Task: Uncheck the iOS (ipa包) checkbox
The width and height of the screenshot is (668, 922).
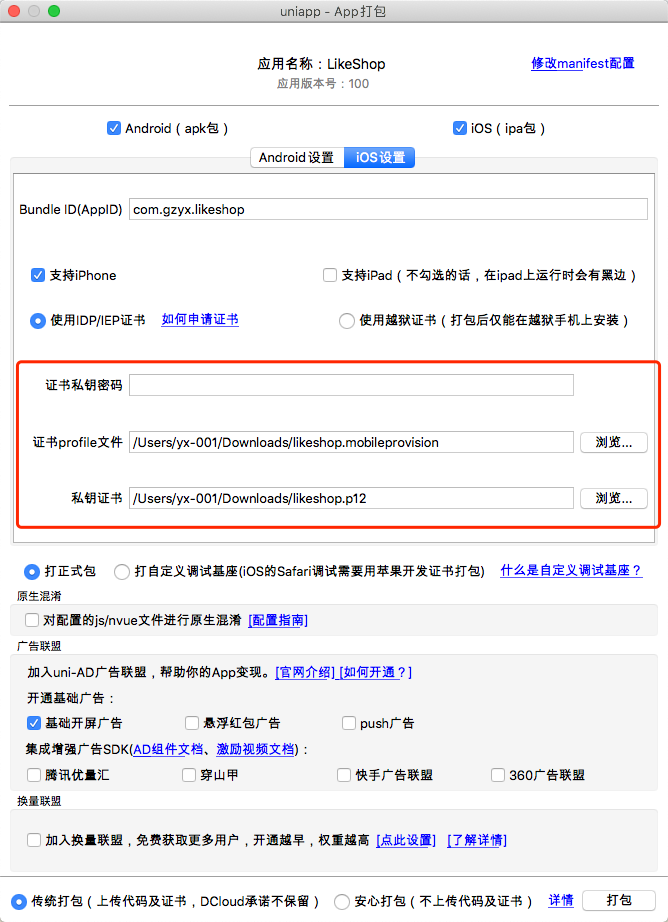Action: pos(460,128)
